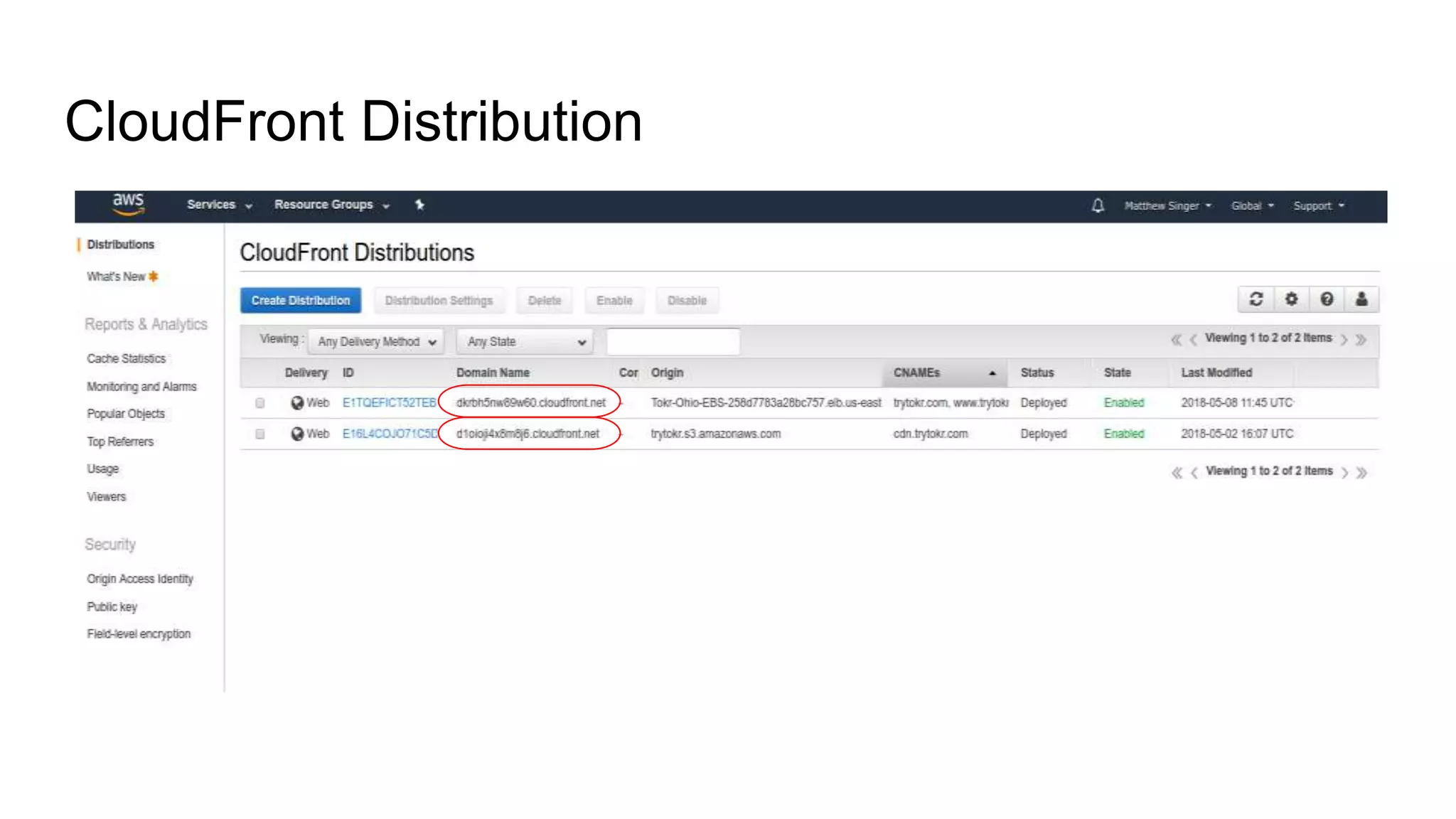Open the help question mark icon
The width and height of the screenshot is (1456, 819).
coord(1327,299)
